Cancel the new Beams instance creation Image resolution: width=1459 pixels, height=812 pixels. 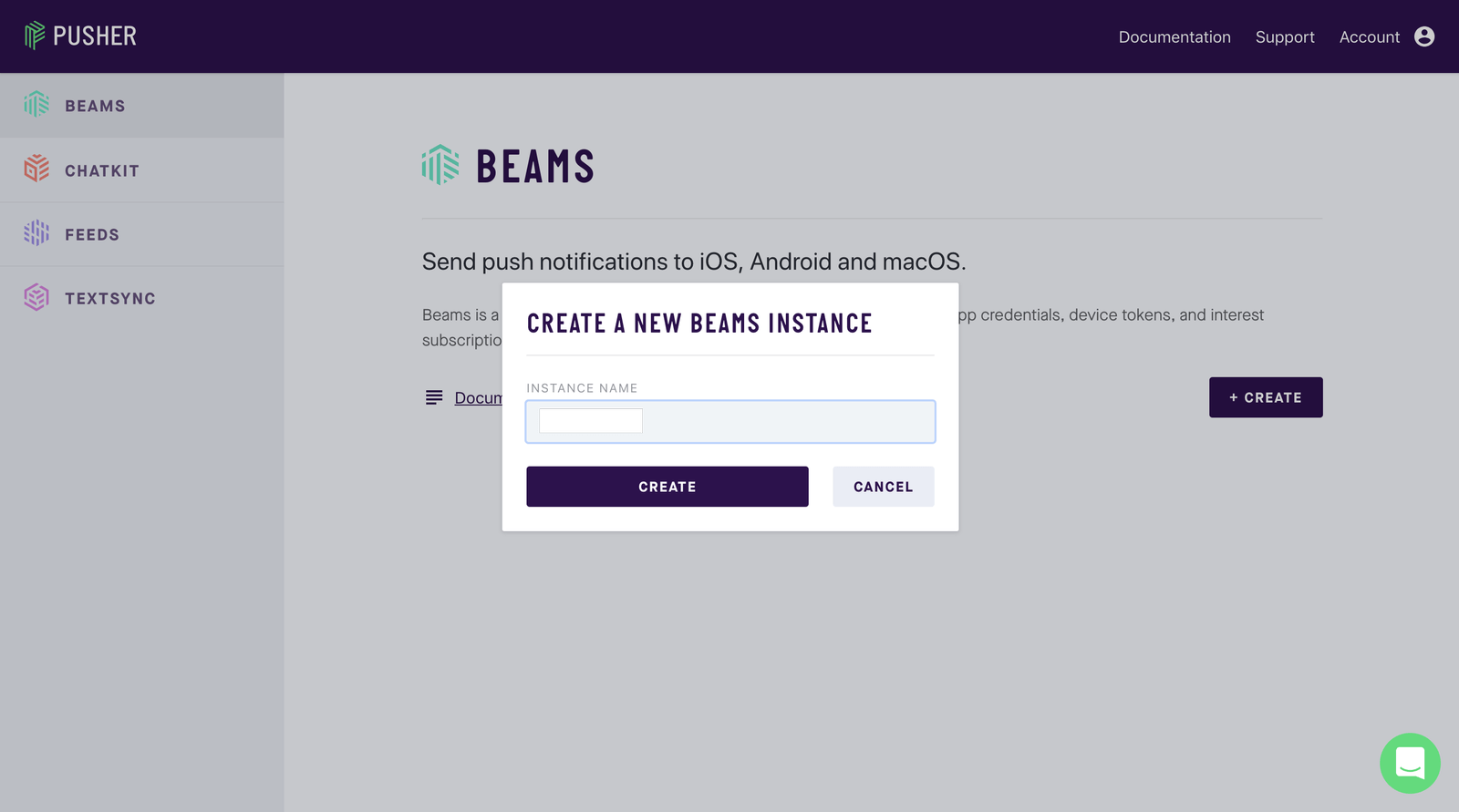coord(883,486)
